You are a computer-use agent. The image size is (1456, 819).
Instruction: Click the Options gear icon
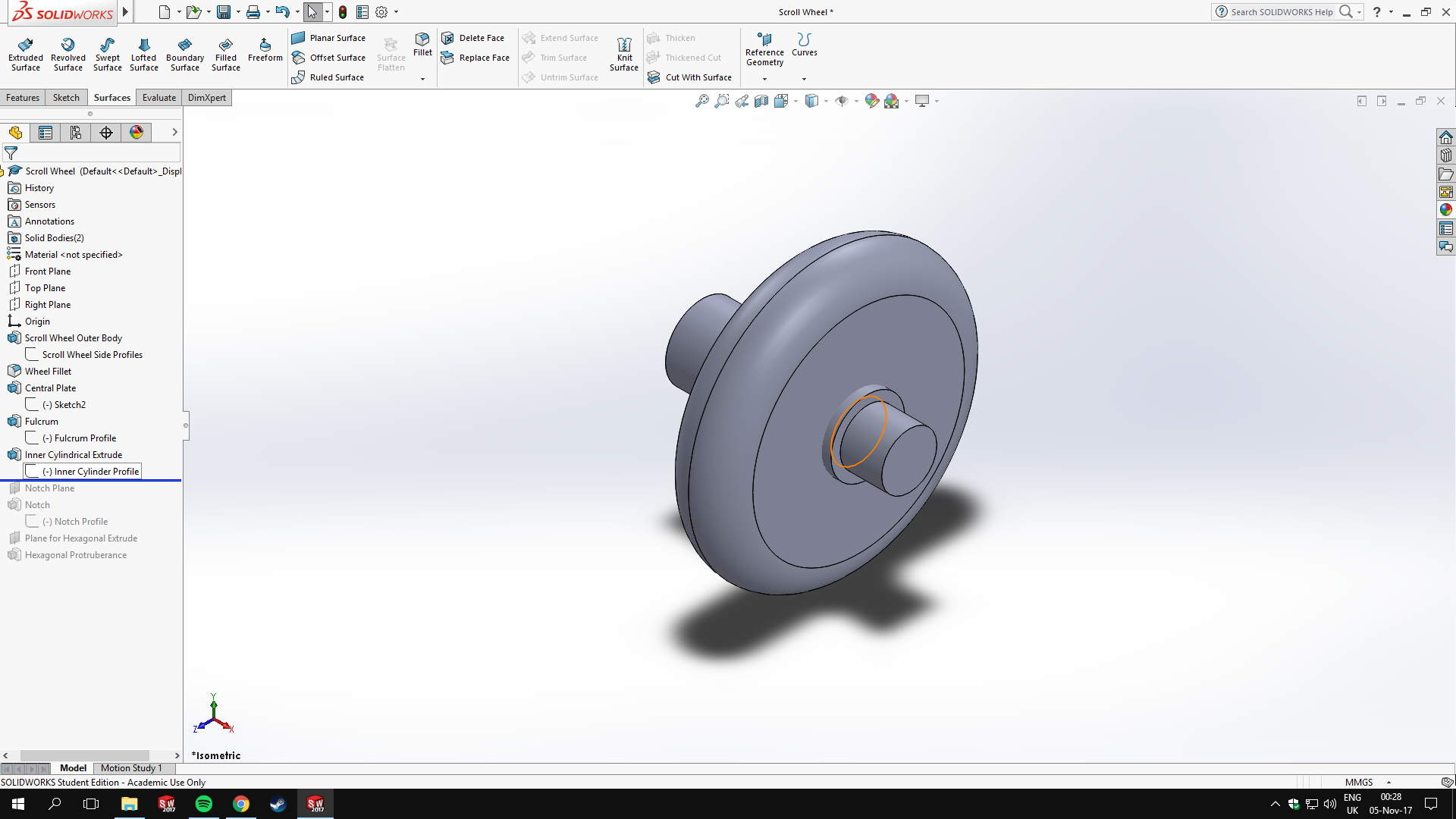coord(381,12)
